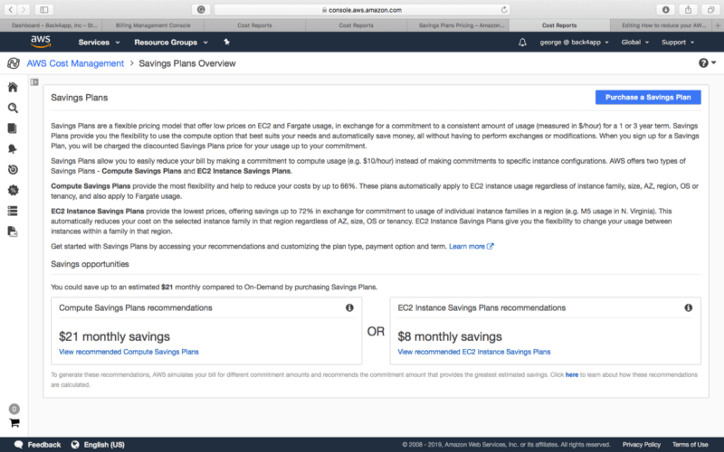The image size is (724, 452).
Task: Open the document Reports sidebar icon
Action: pos(12,128)
